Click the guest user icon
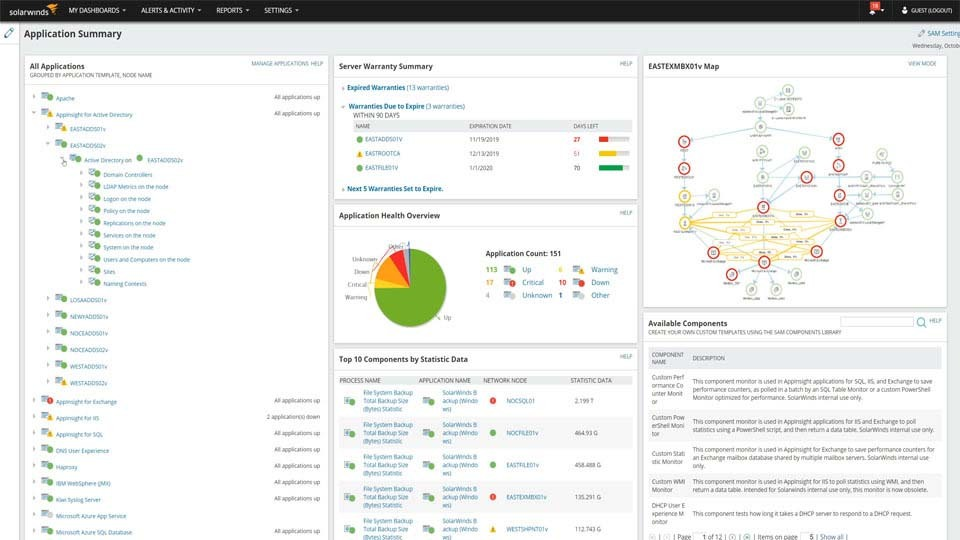 [904, 10]
